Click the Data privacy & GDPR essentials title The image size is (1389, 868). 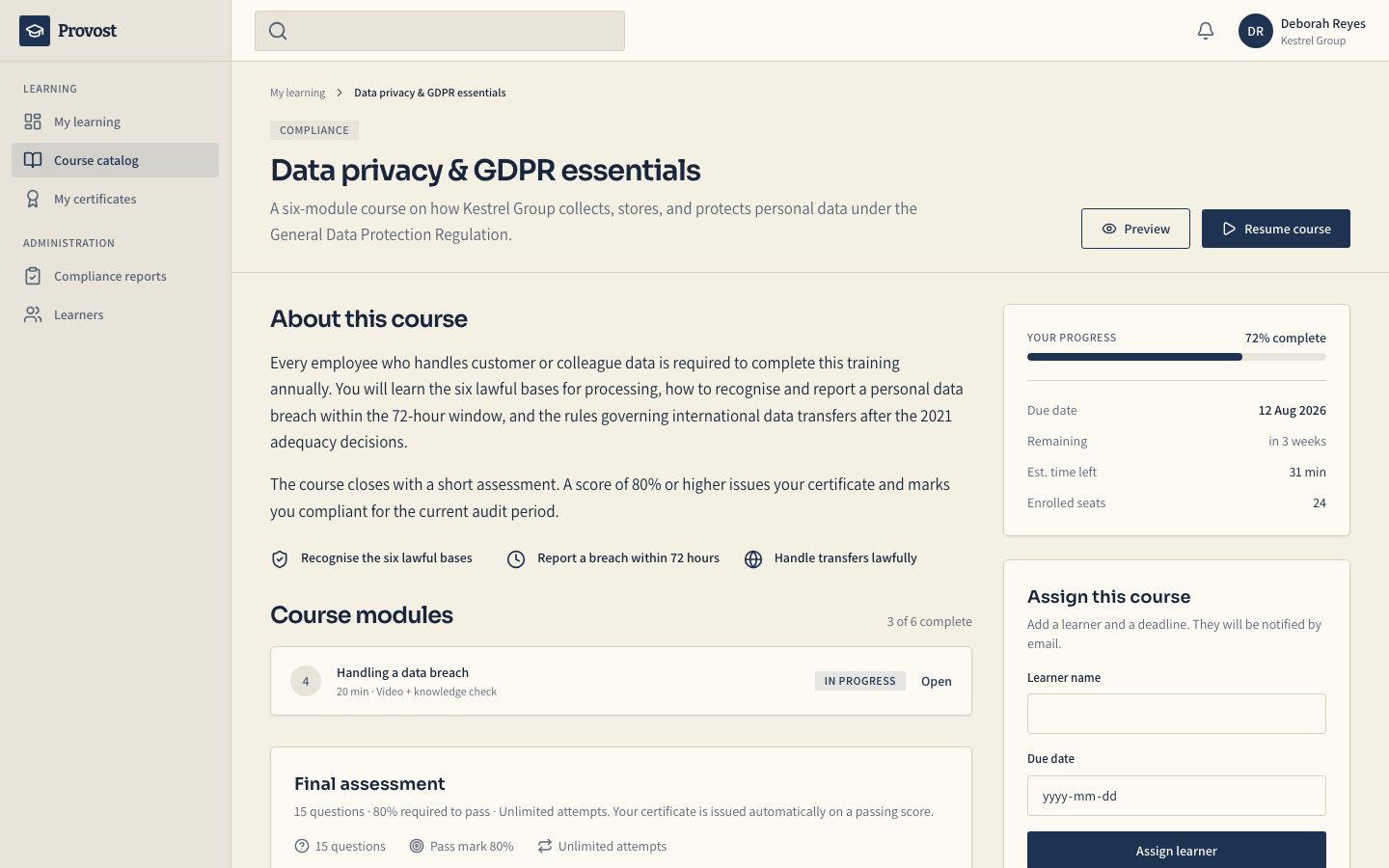click(485, 170)
